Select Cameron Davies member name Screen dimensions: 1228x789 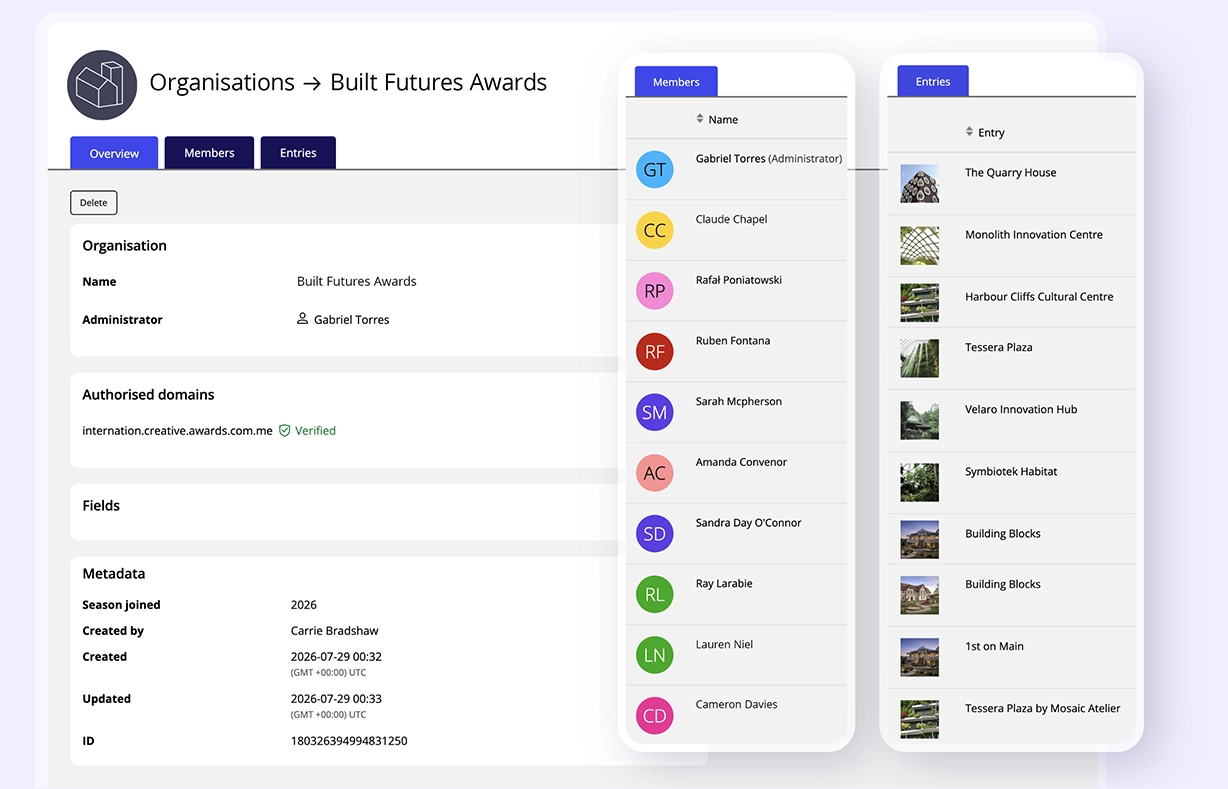[737, 705]
